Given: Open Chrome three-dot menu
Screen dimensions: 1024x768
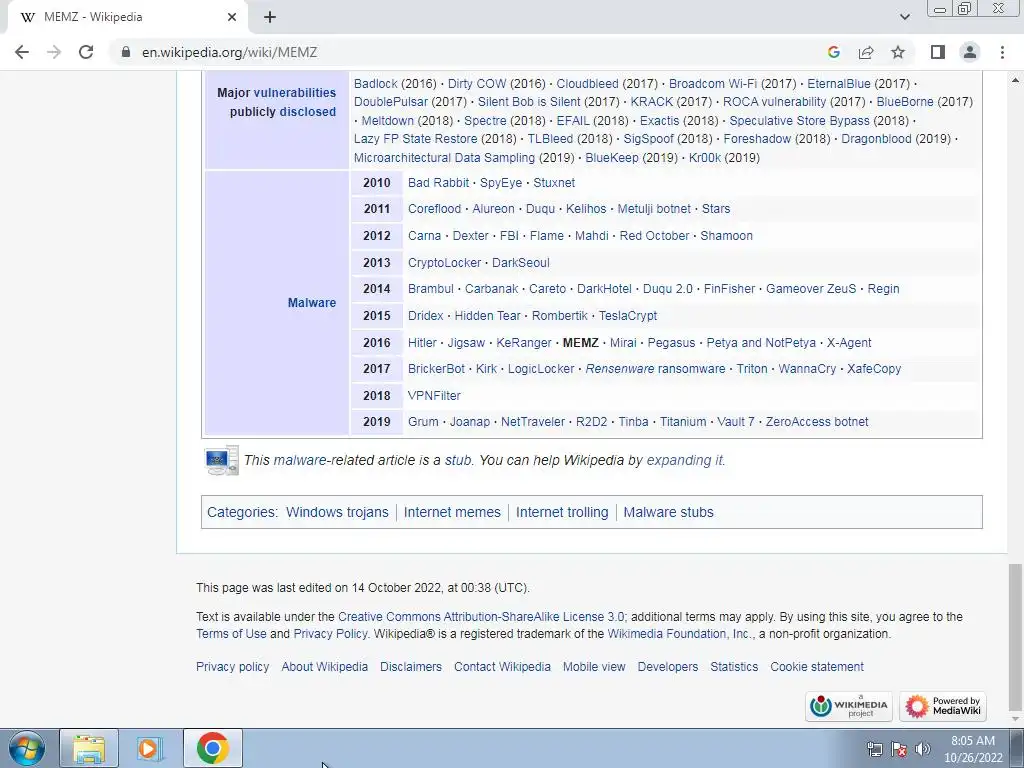Looking at the screenshot, I should click(1002, 52).
